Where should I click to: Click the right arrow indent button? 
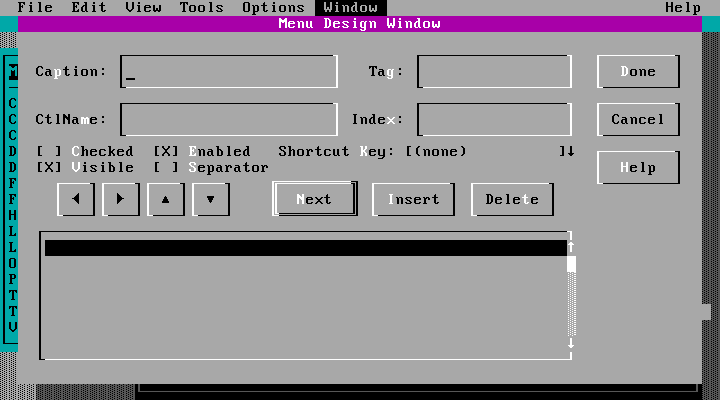[121, 199]
